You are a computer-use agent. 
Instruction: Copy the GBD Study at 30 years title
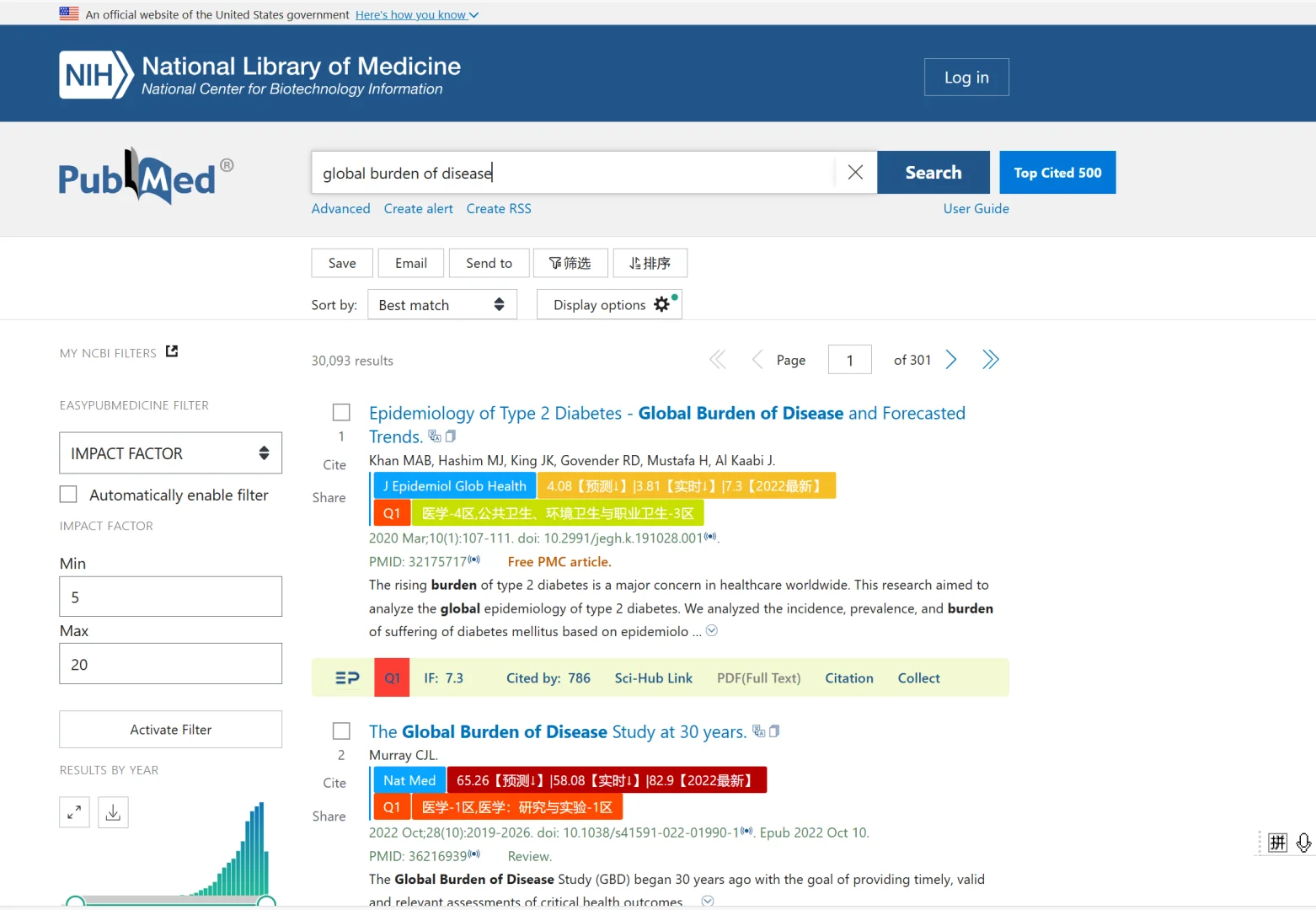[774, 731]
